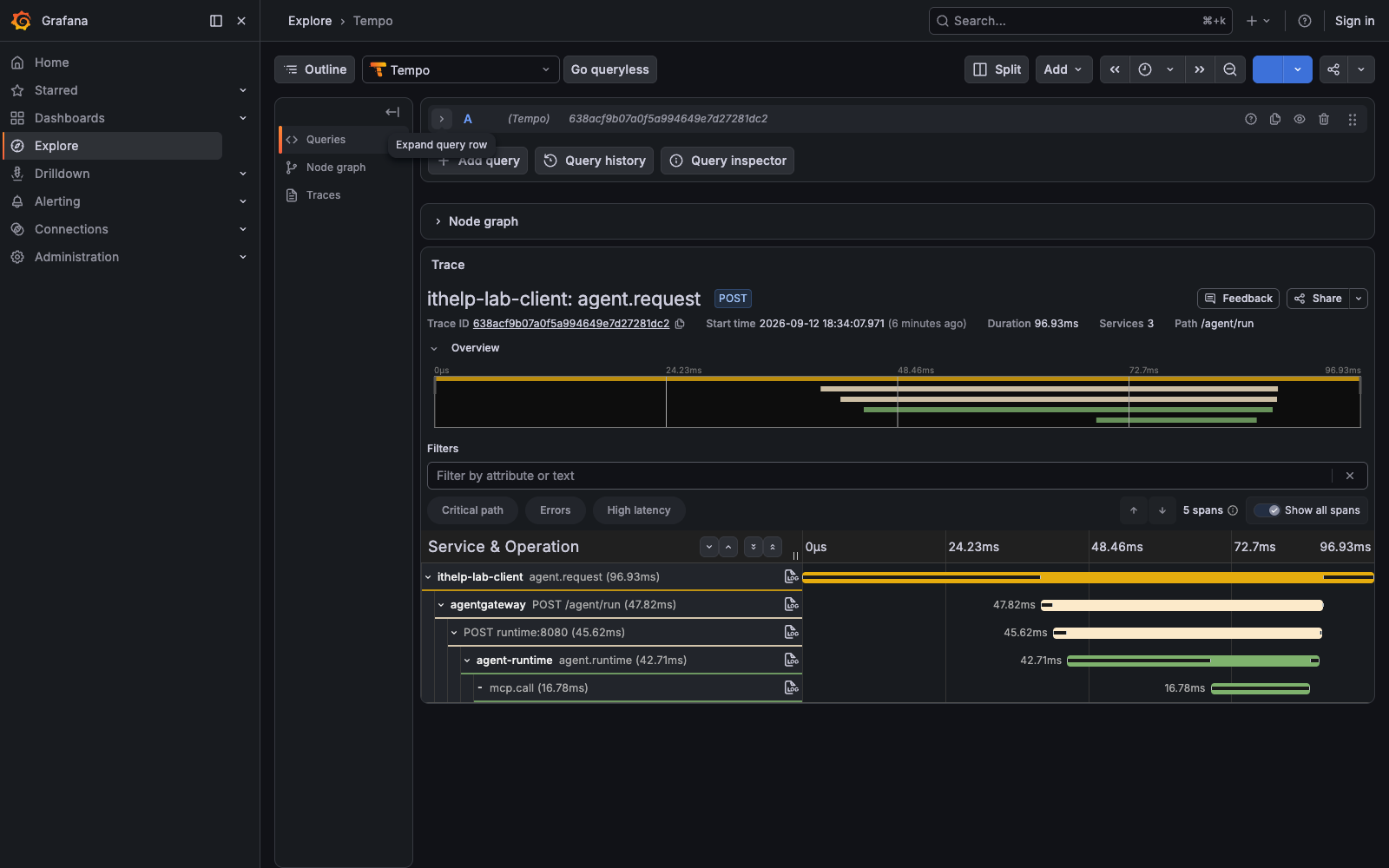Open the time range options chevron
This screenshot has width=1389, height=868.
point(1170,69)
